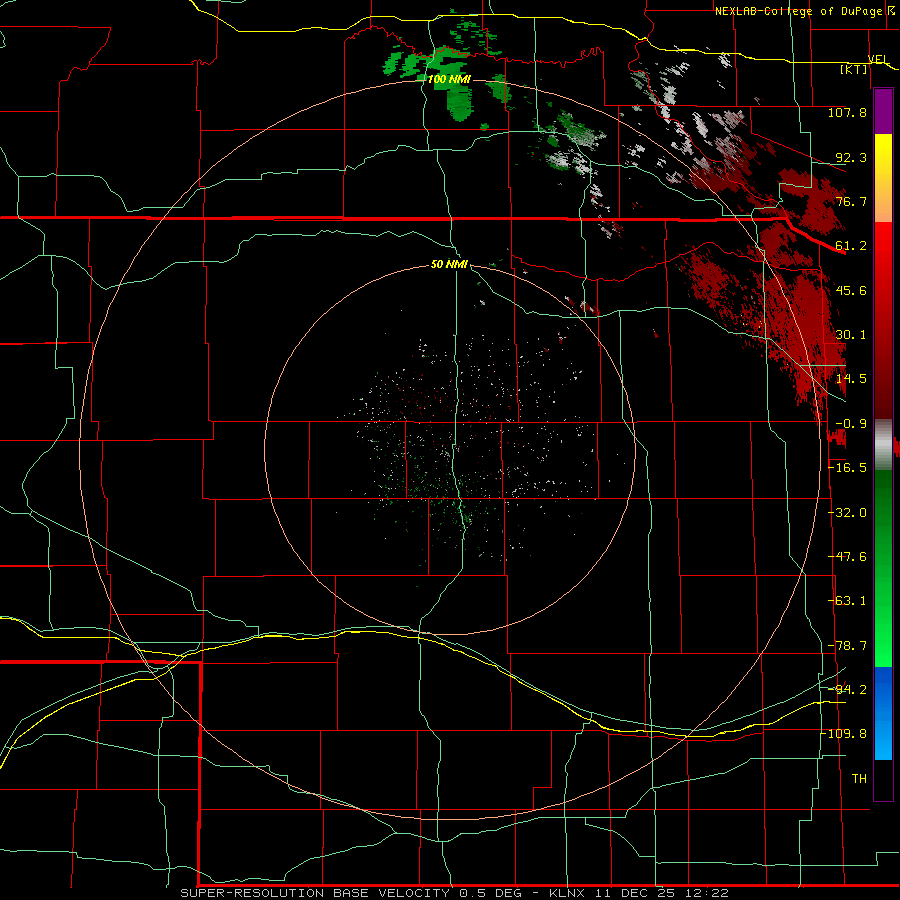Viewport: 900px width, 900px height.
Task: Select the yellow segment of the velocity color bar
Action: (883, 156)
